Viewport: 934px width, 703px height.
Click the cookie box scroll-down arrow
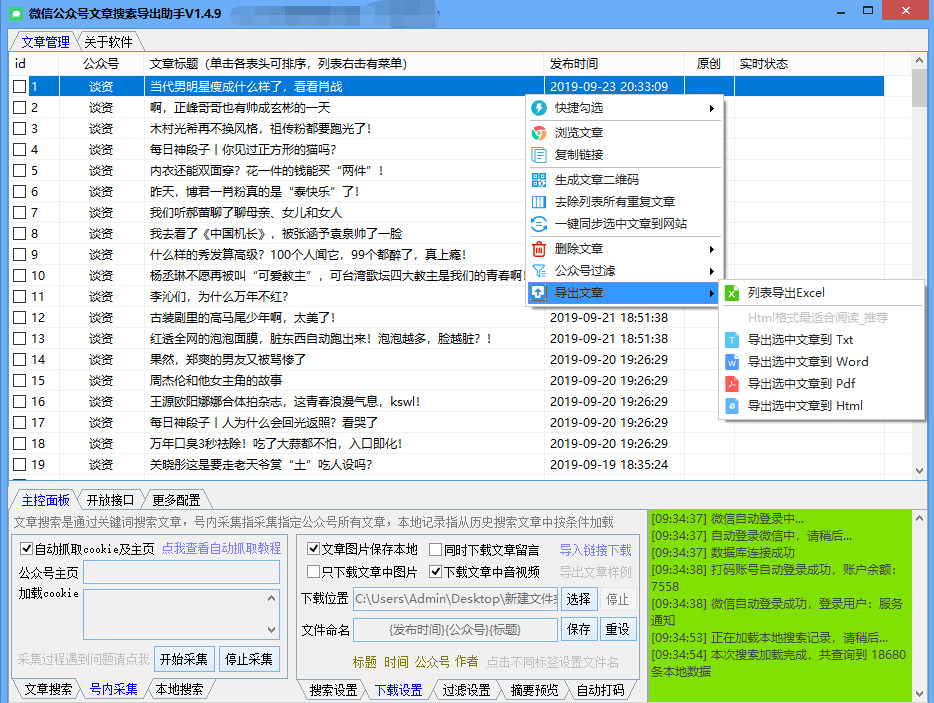(x=272, y=630)
